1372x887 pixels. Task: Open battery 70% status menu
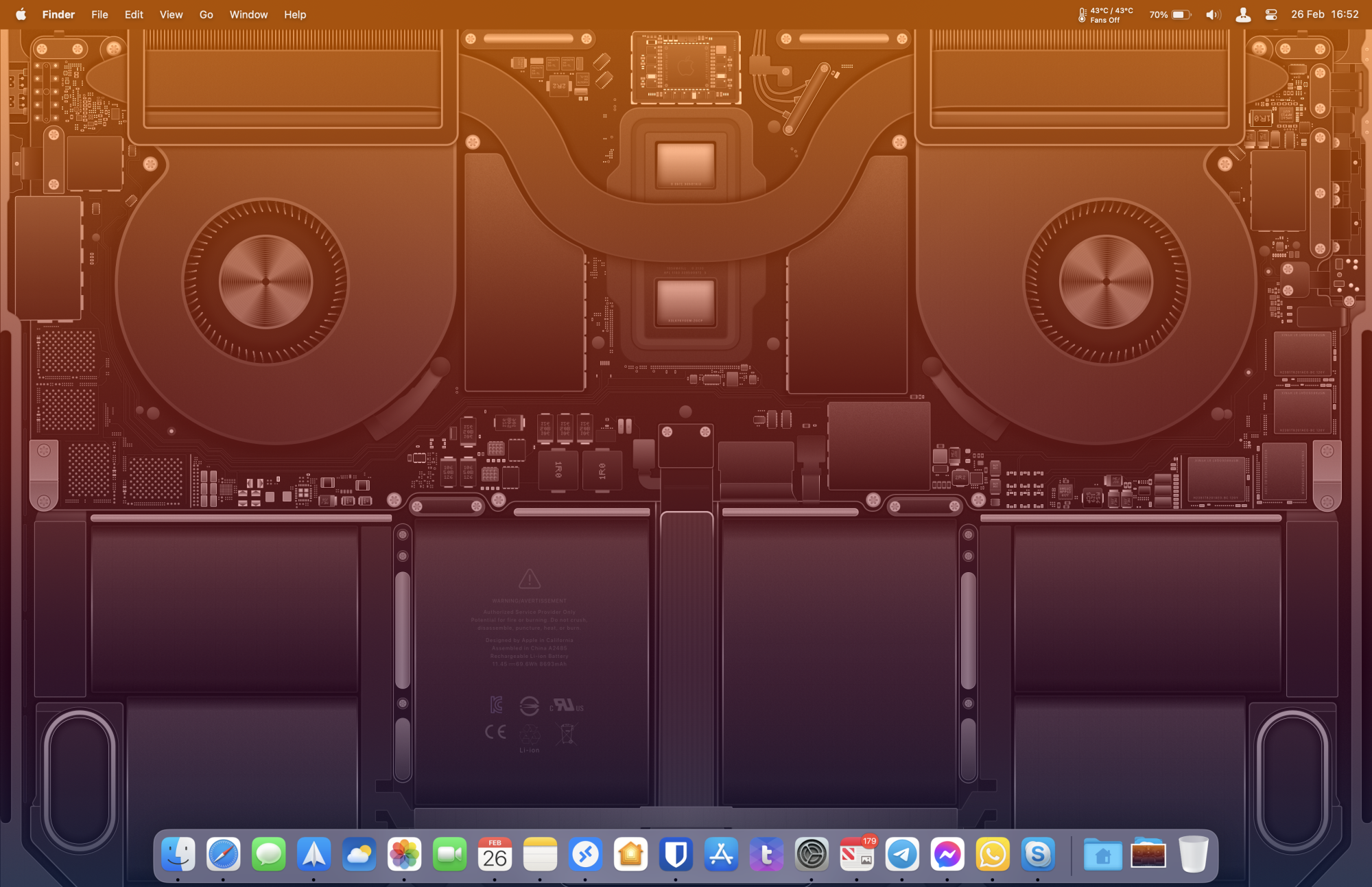1170,14
